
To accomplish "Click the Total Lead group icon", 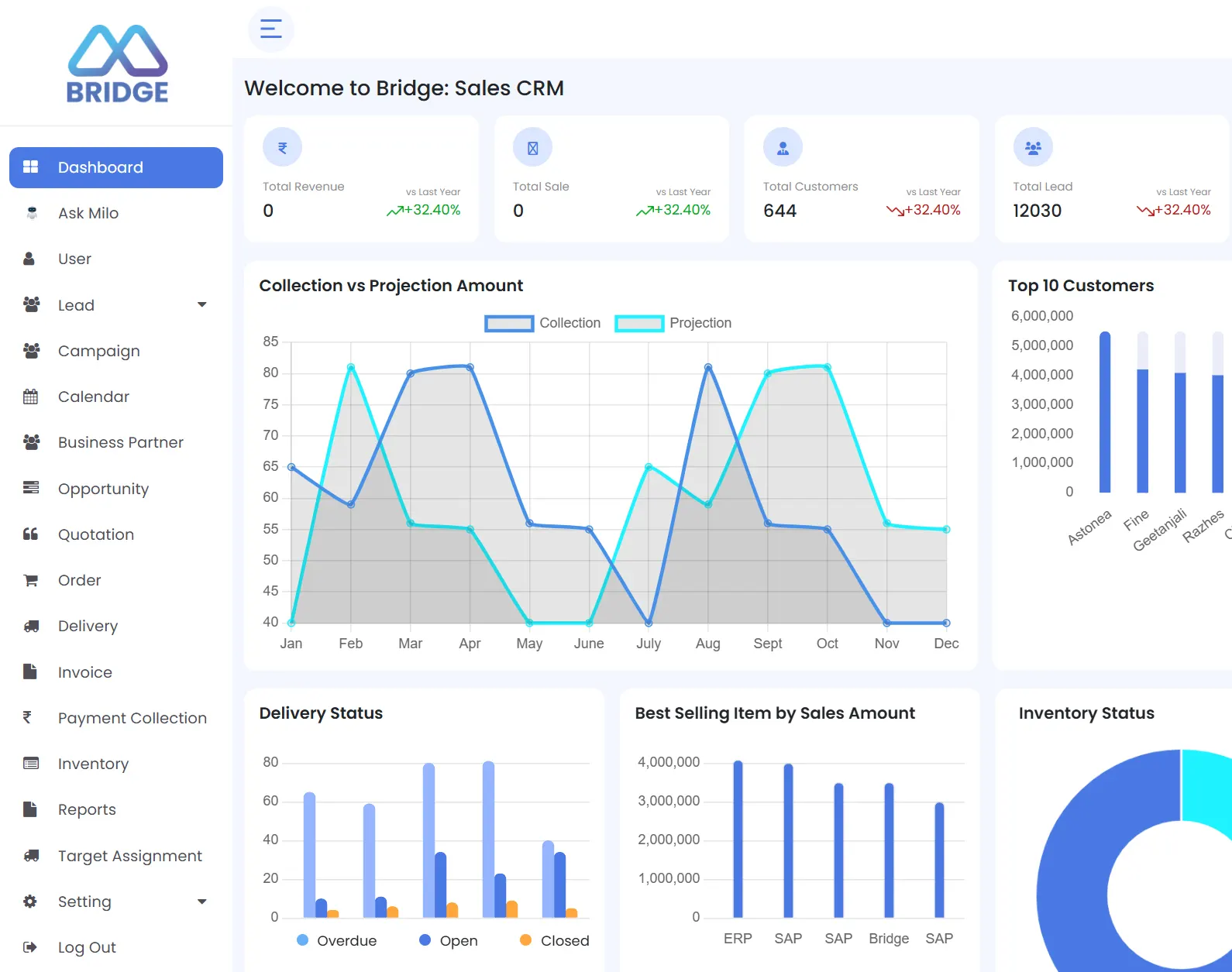I will [1033, 147].
